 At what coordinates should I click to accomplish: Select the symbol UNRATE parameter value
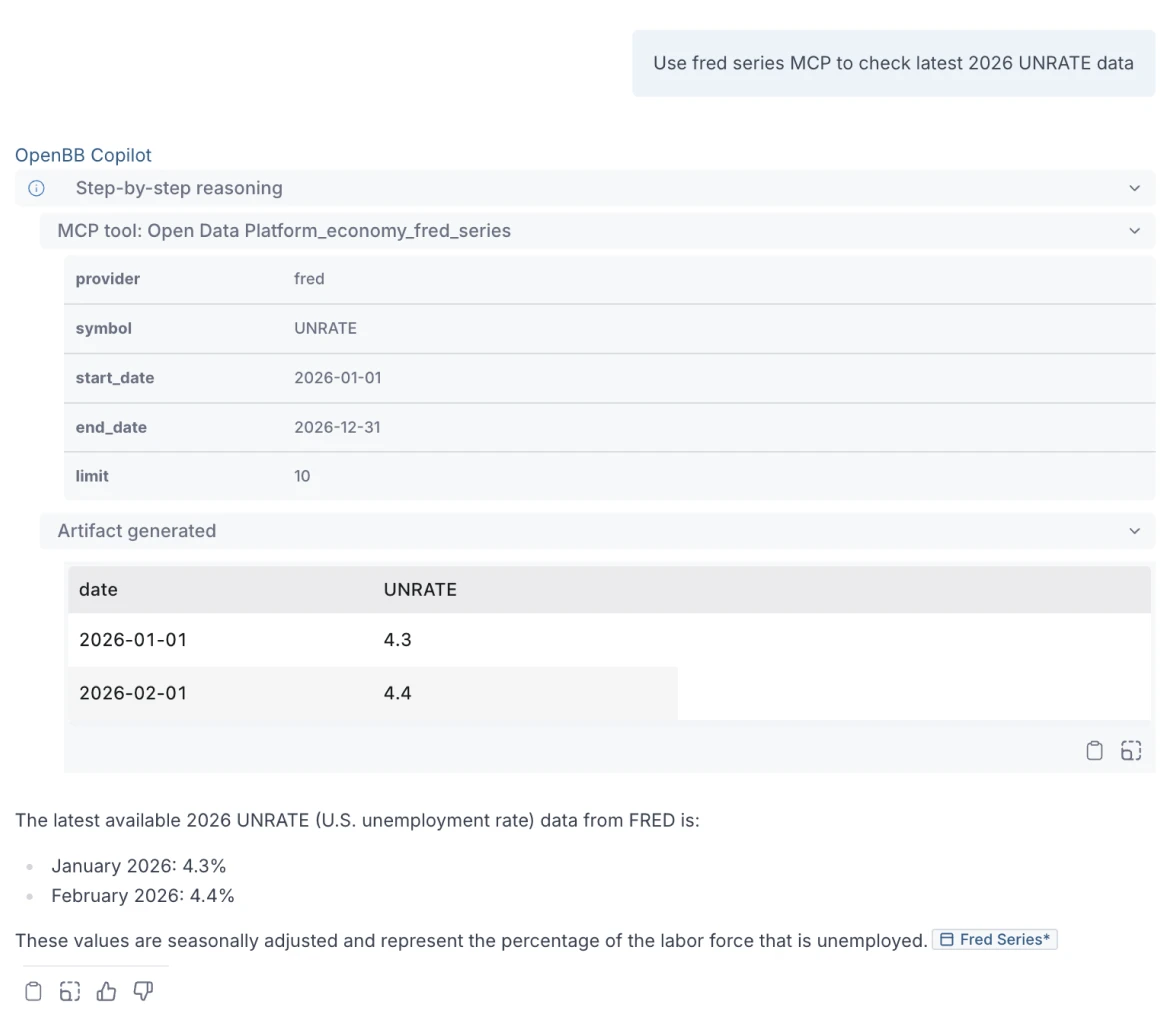[x=325, y=328]
